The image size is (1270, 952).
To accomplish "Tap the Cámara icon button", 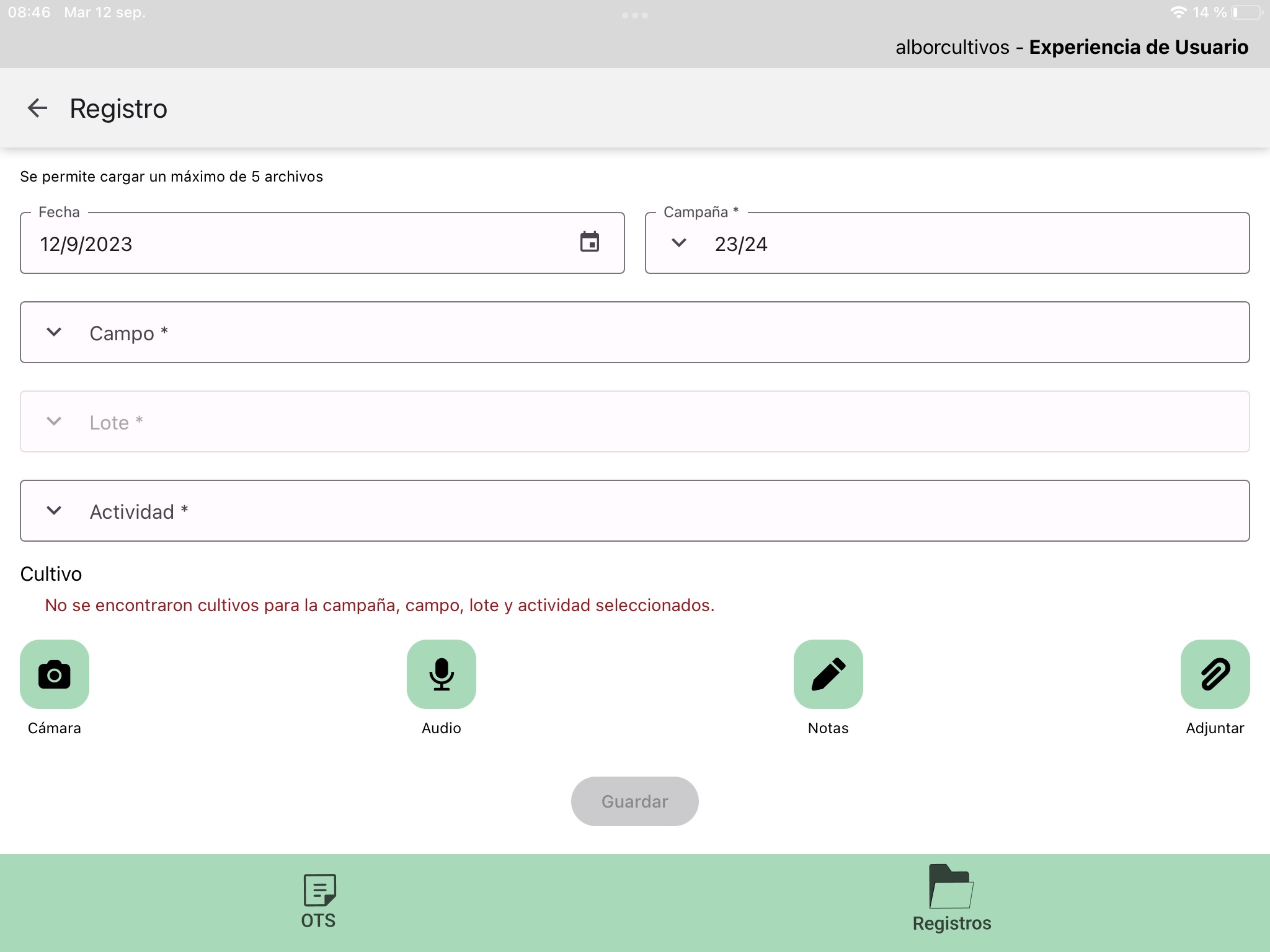I will [x=55, y=674].
